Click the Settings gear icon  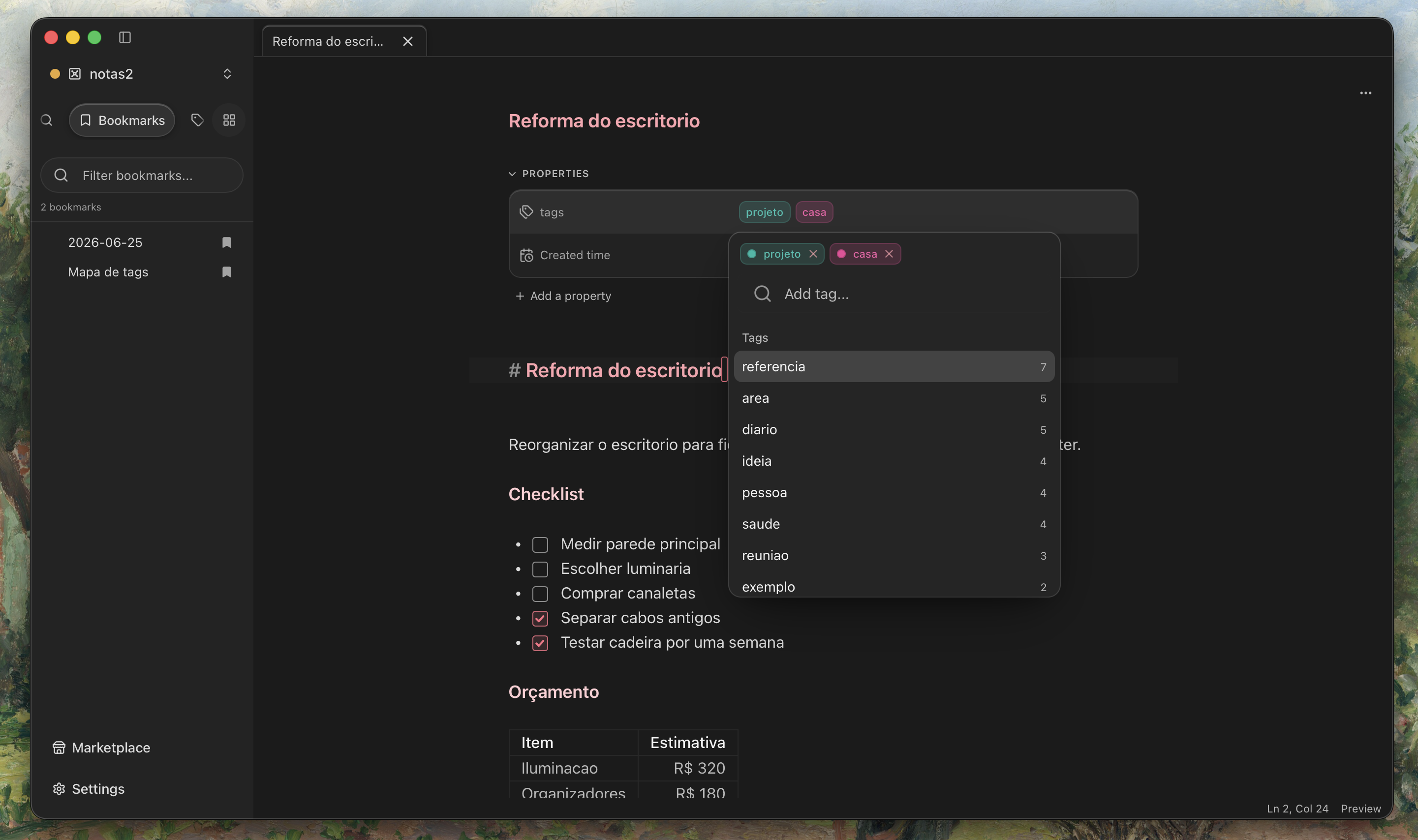(59, 788)
